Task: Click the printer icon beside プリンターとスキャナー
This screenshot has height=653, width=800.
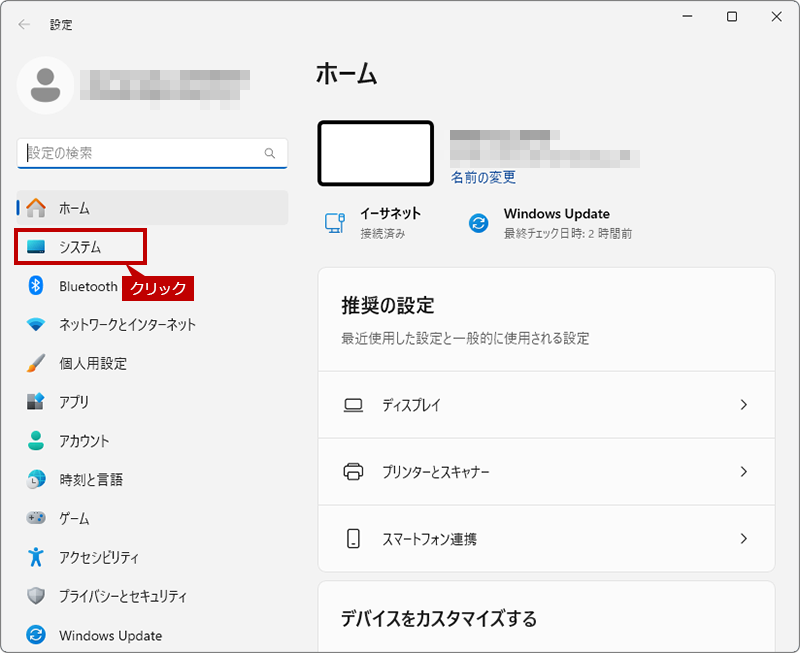Action: point(353,471)
